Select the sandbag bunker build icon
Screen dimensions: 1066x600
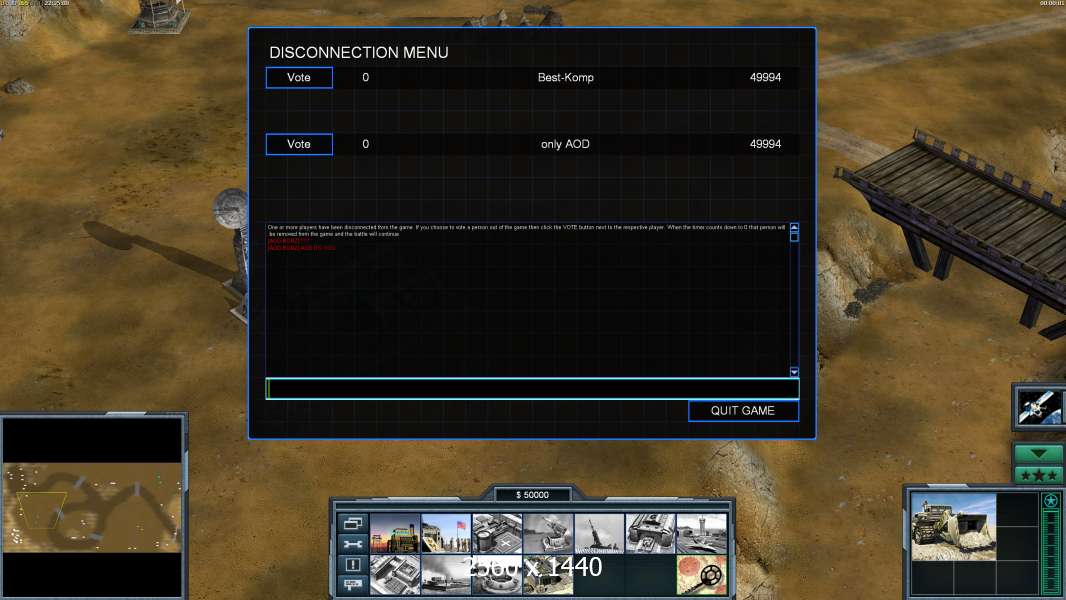coord(548,574)
